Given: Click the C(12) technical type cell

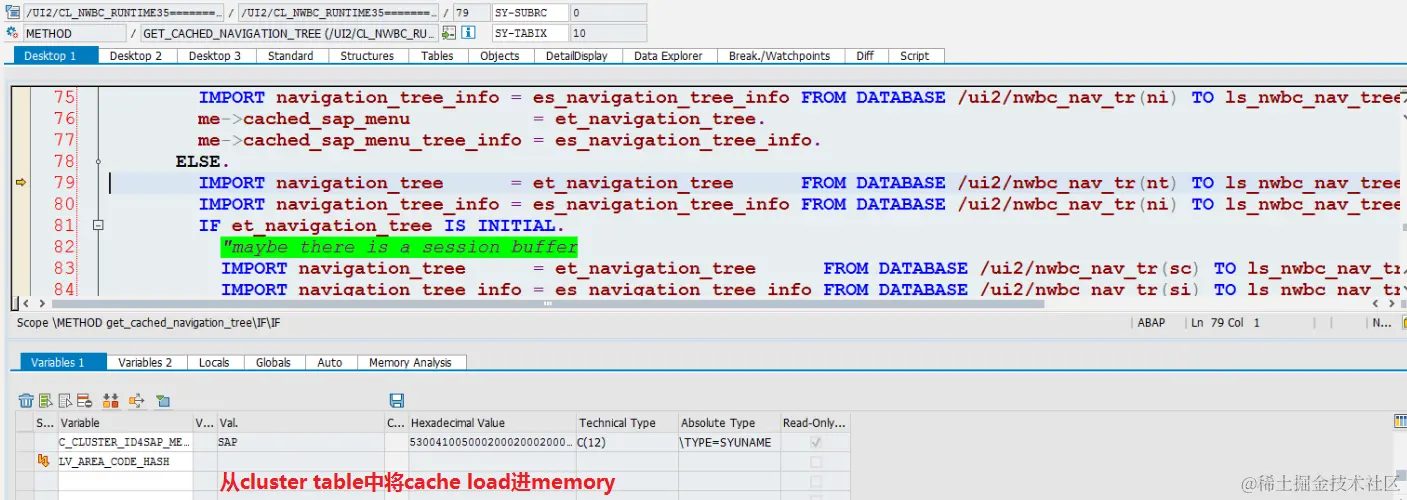Looking at the screenshot, I should pos(627,442).
